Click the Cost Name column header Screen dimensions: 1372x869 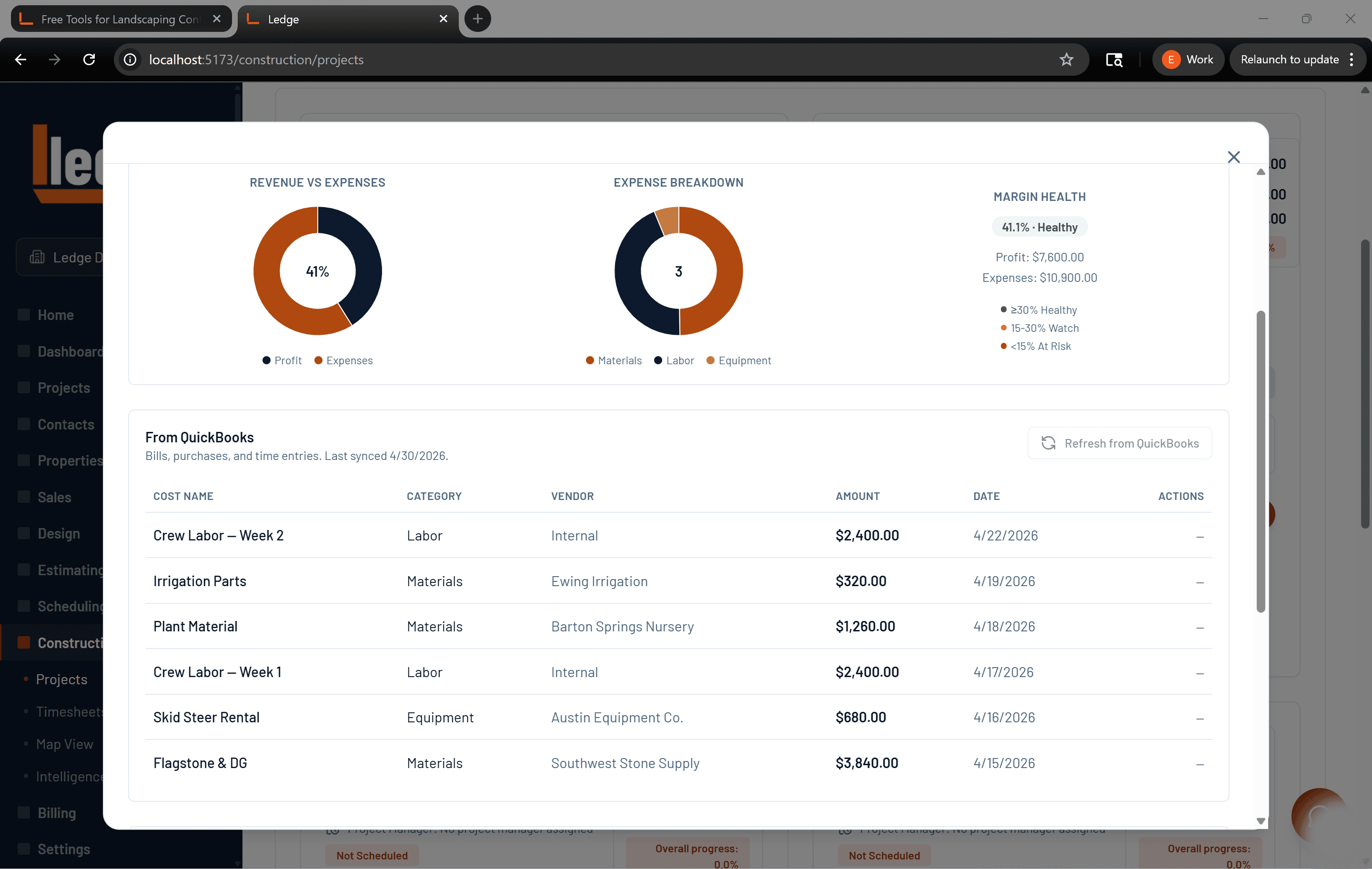tap(183, 496)
